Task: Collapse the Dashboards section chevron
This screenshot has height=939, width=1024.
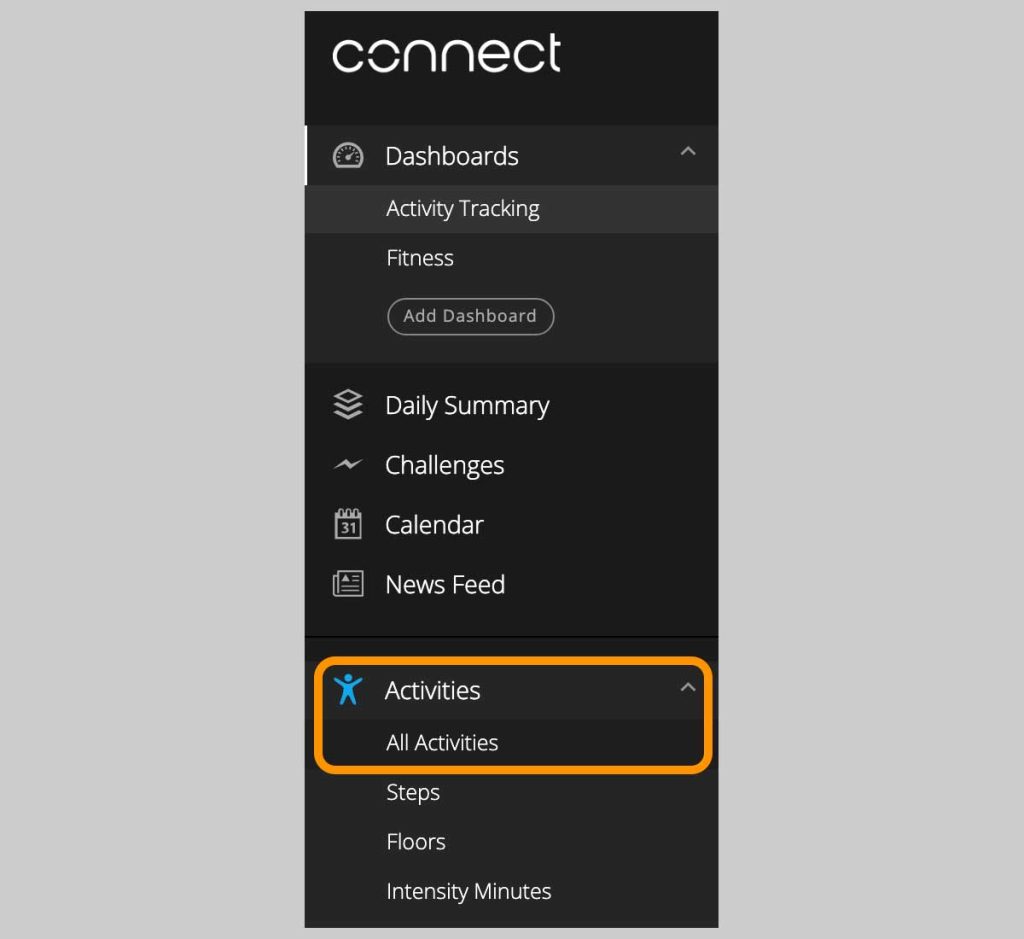Action: tap(687, 152)
